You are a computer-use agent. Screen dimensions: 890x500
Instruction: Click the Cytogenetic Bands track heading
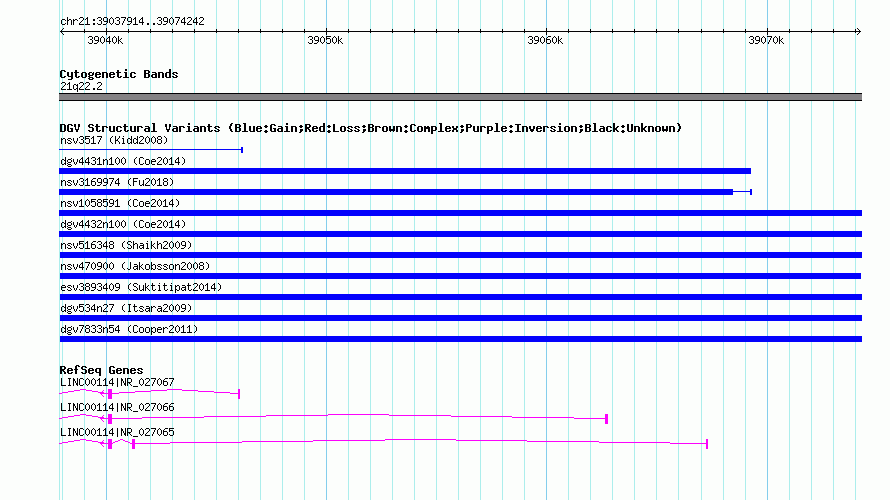coord(119,74)
